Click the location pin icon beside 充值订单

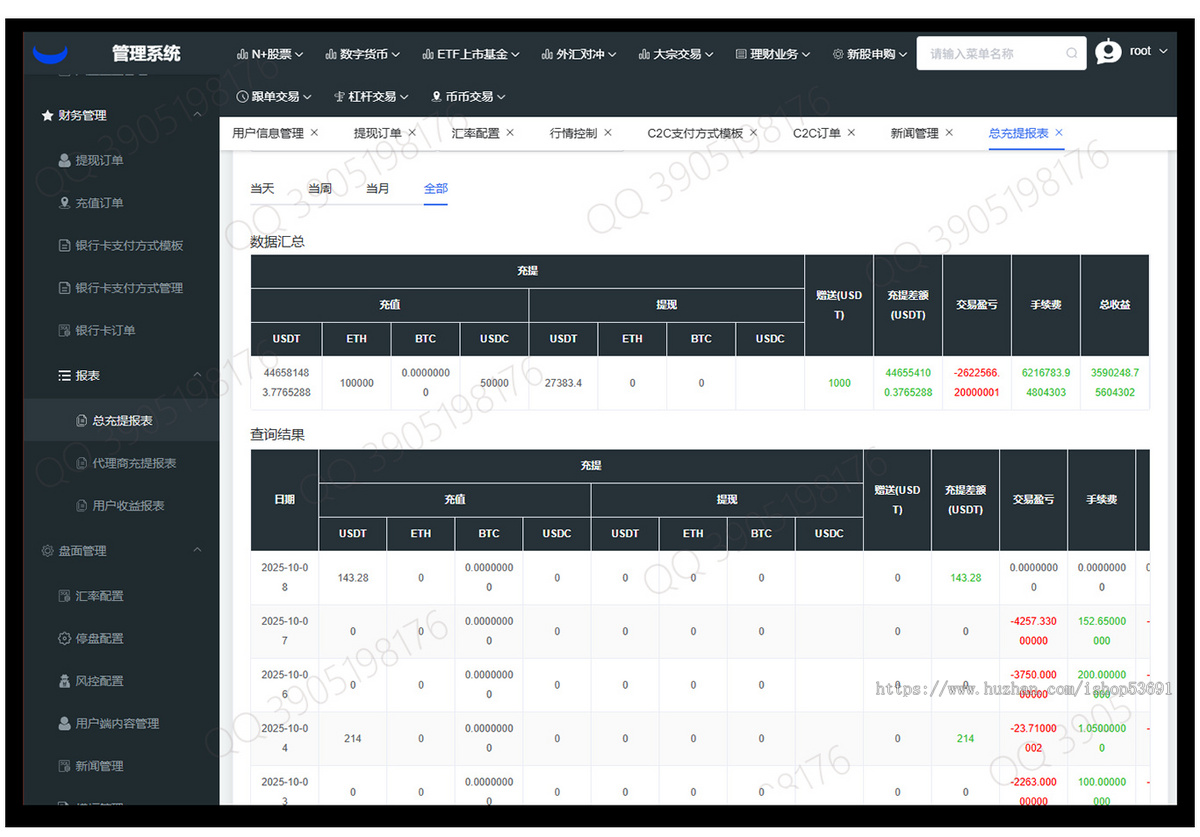(65, 203)
